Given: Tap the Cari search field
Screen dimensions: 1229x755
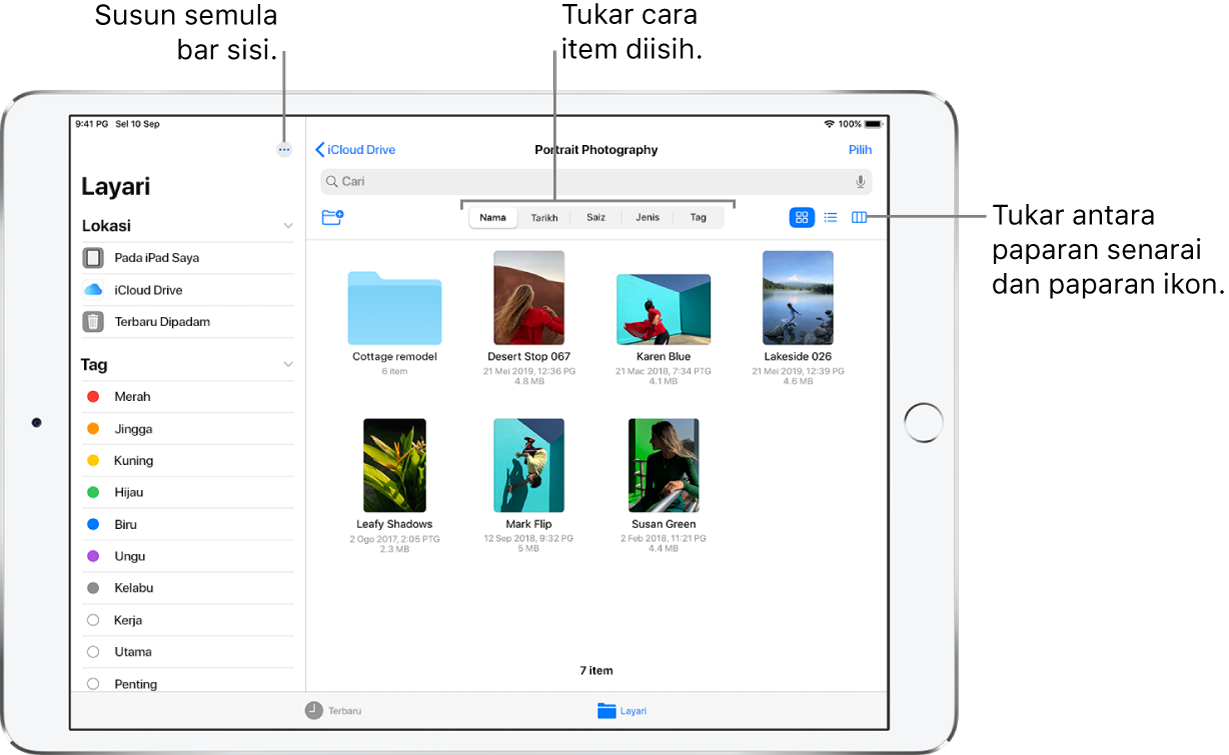Looking at the screenshot, I should (596, 182).
